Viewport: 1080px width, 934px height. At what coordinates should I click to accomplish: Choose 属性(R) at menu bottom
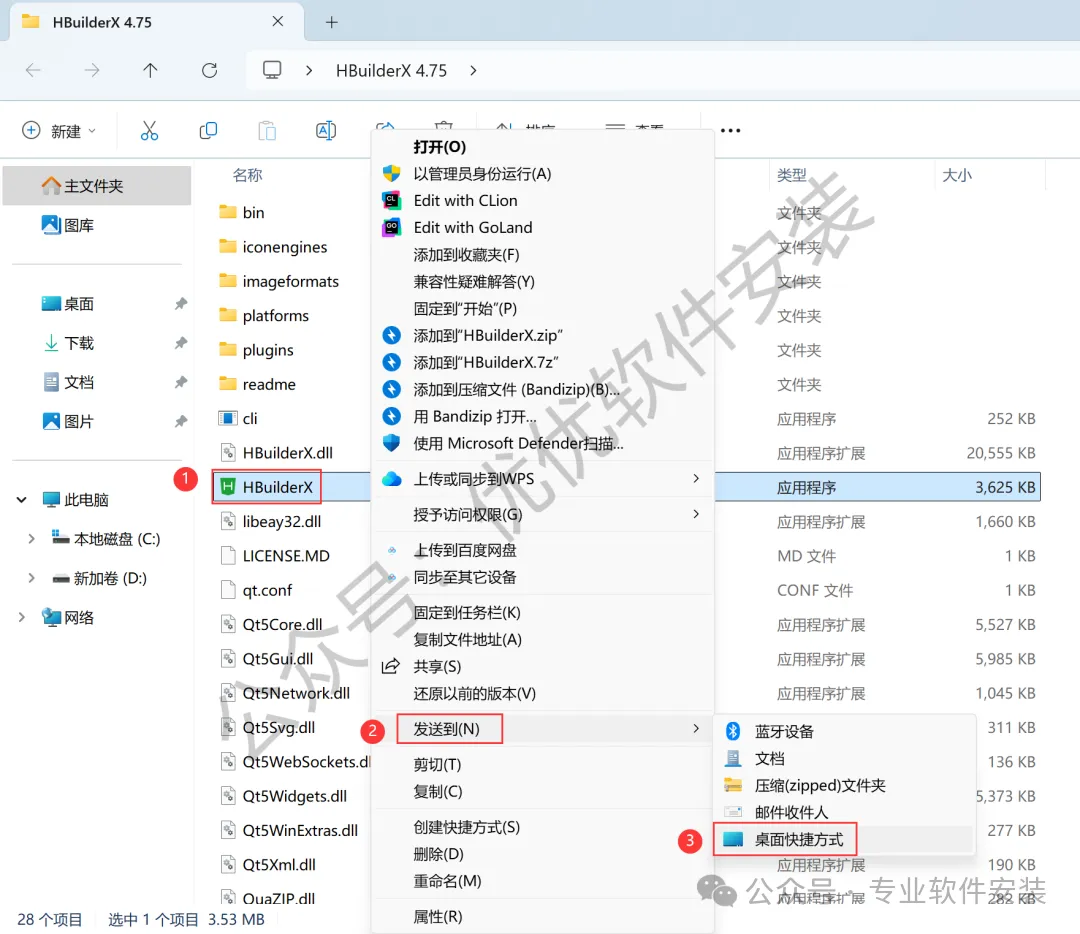437,917
